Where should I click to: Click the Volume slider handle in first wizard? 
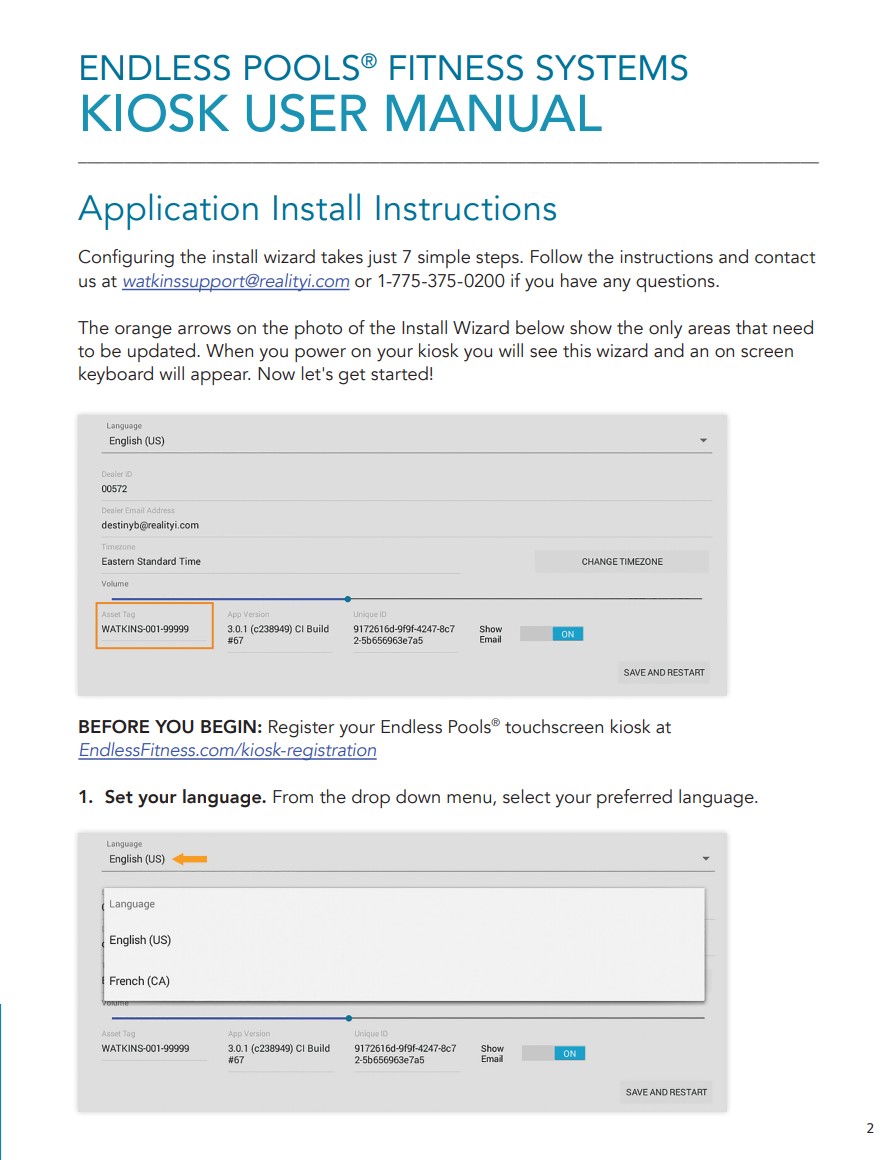click(x=348, y=598)
